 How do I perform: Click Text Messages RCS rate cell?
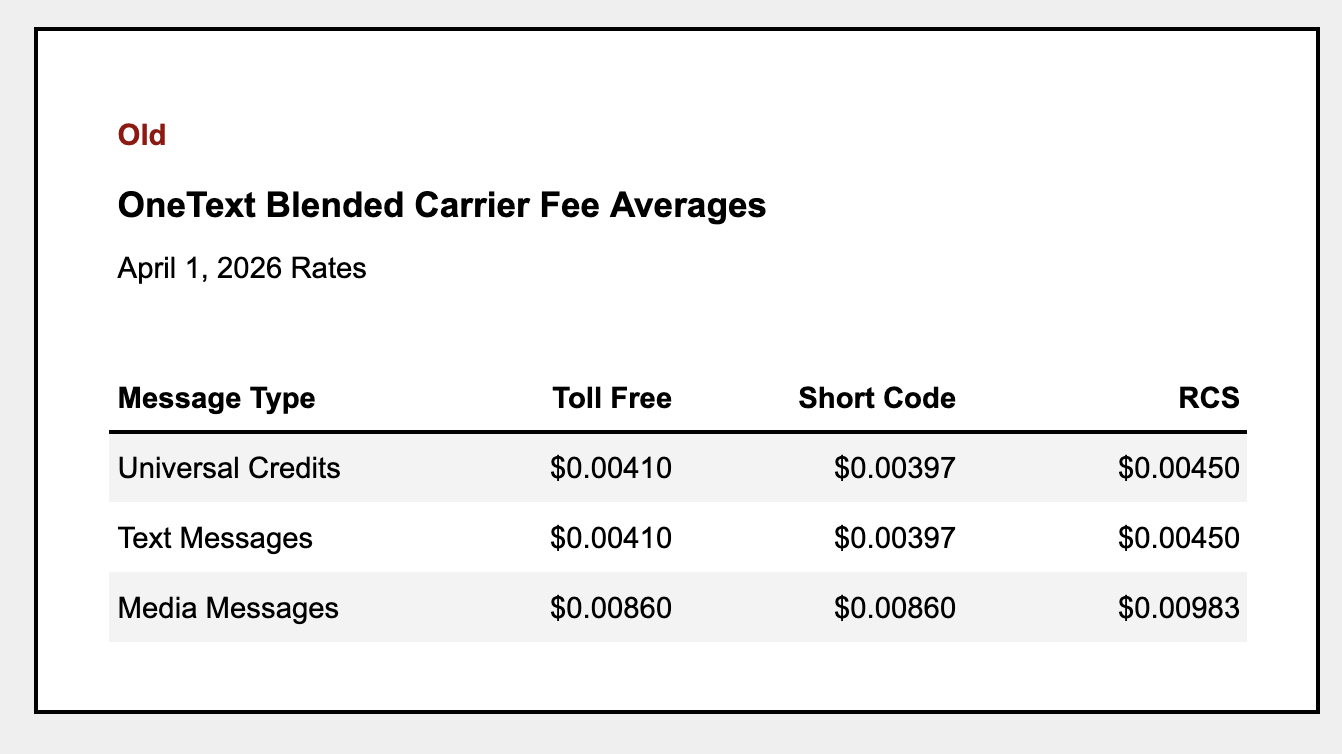tap(1179, 538)
